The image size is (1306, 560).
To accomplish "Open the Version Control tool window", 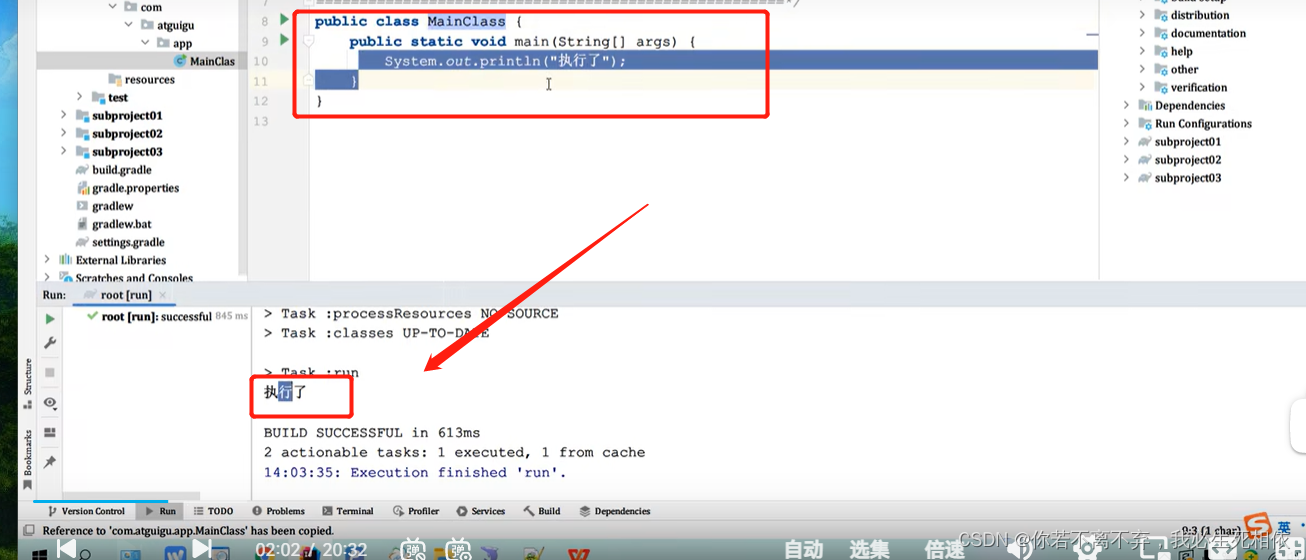I will click(x=85, y=511).
